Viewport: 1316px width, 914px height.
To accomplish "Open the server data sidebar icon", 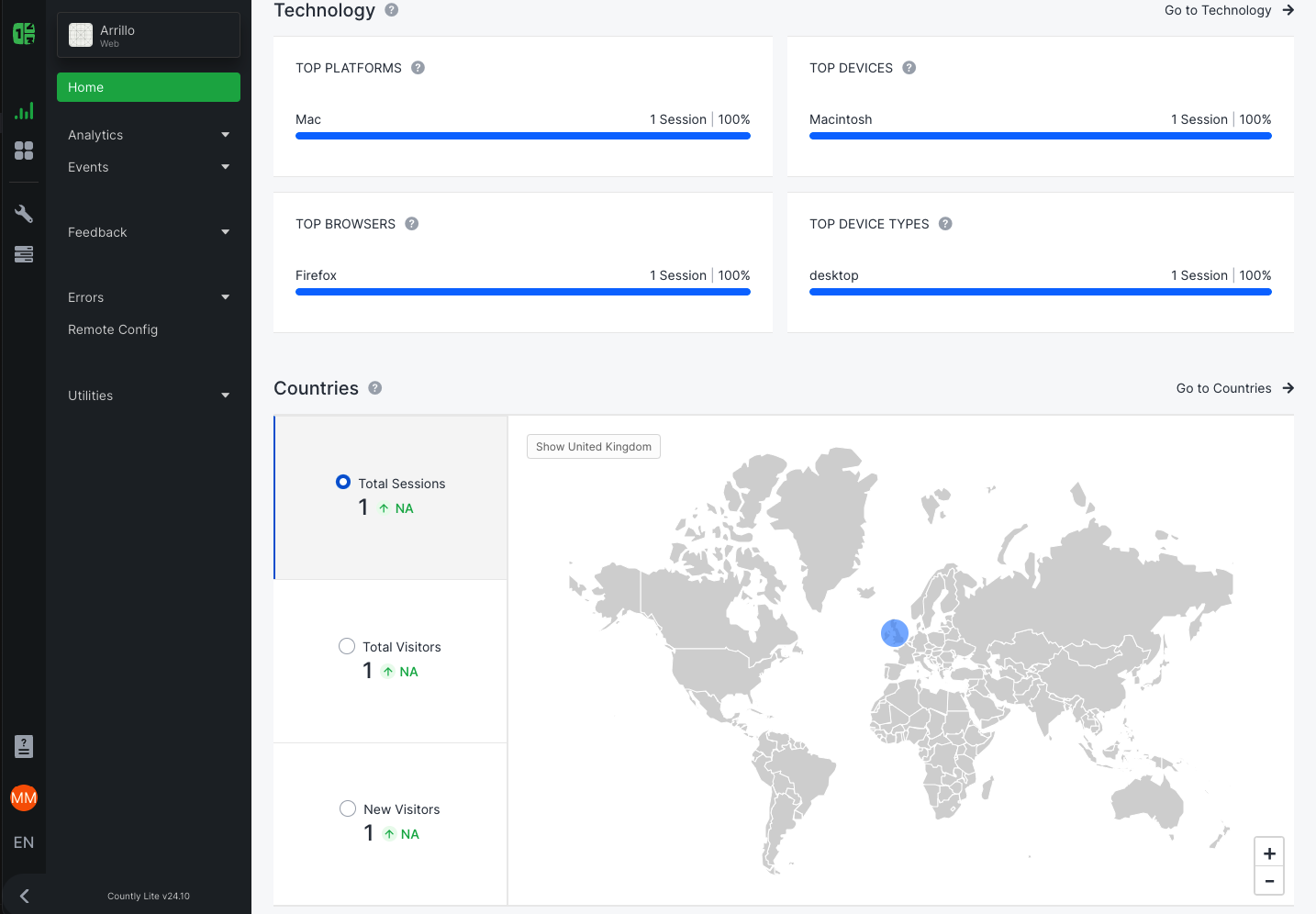I will (24, 254).
